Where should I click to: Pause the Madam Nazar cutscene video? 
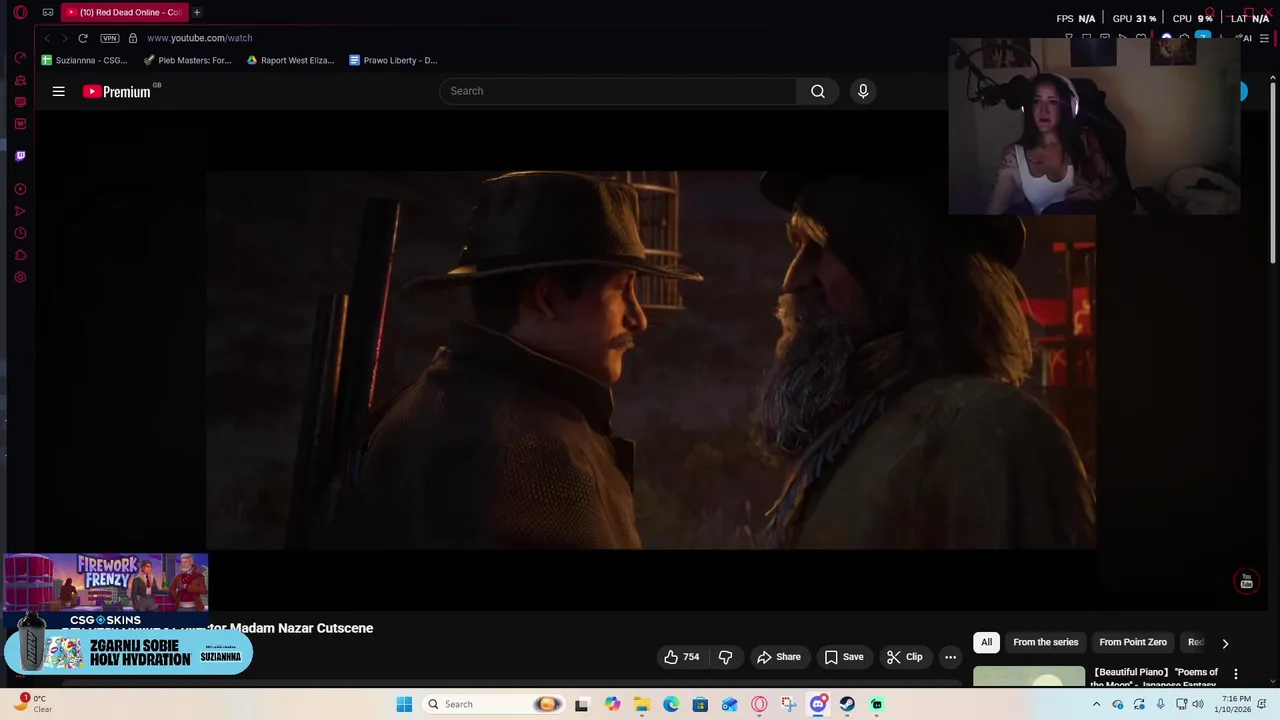tap(650, 360)
